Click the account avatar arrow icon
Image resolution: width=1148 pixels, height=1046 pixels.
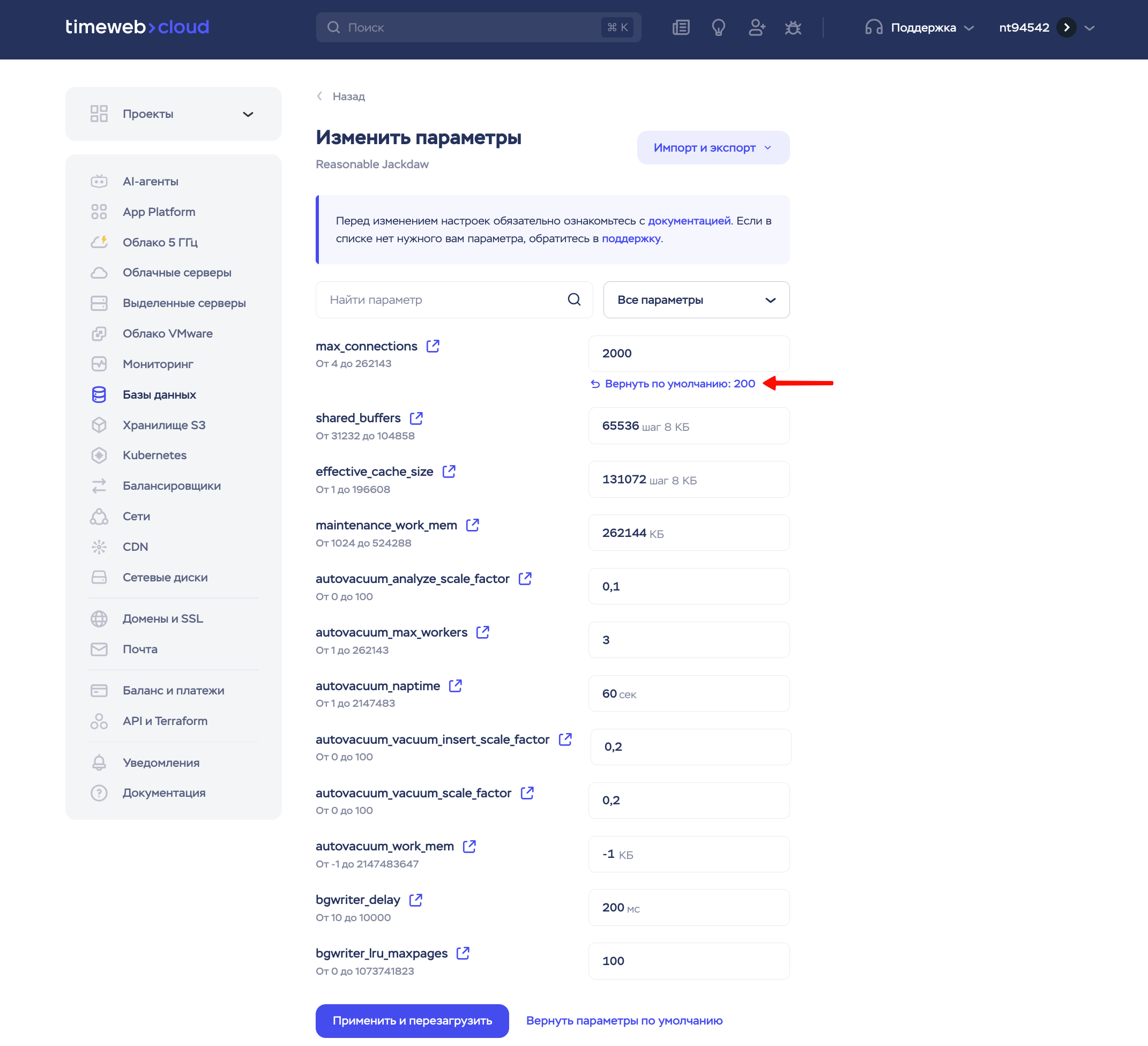(1066, 27)
